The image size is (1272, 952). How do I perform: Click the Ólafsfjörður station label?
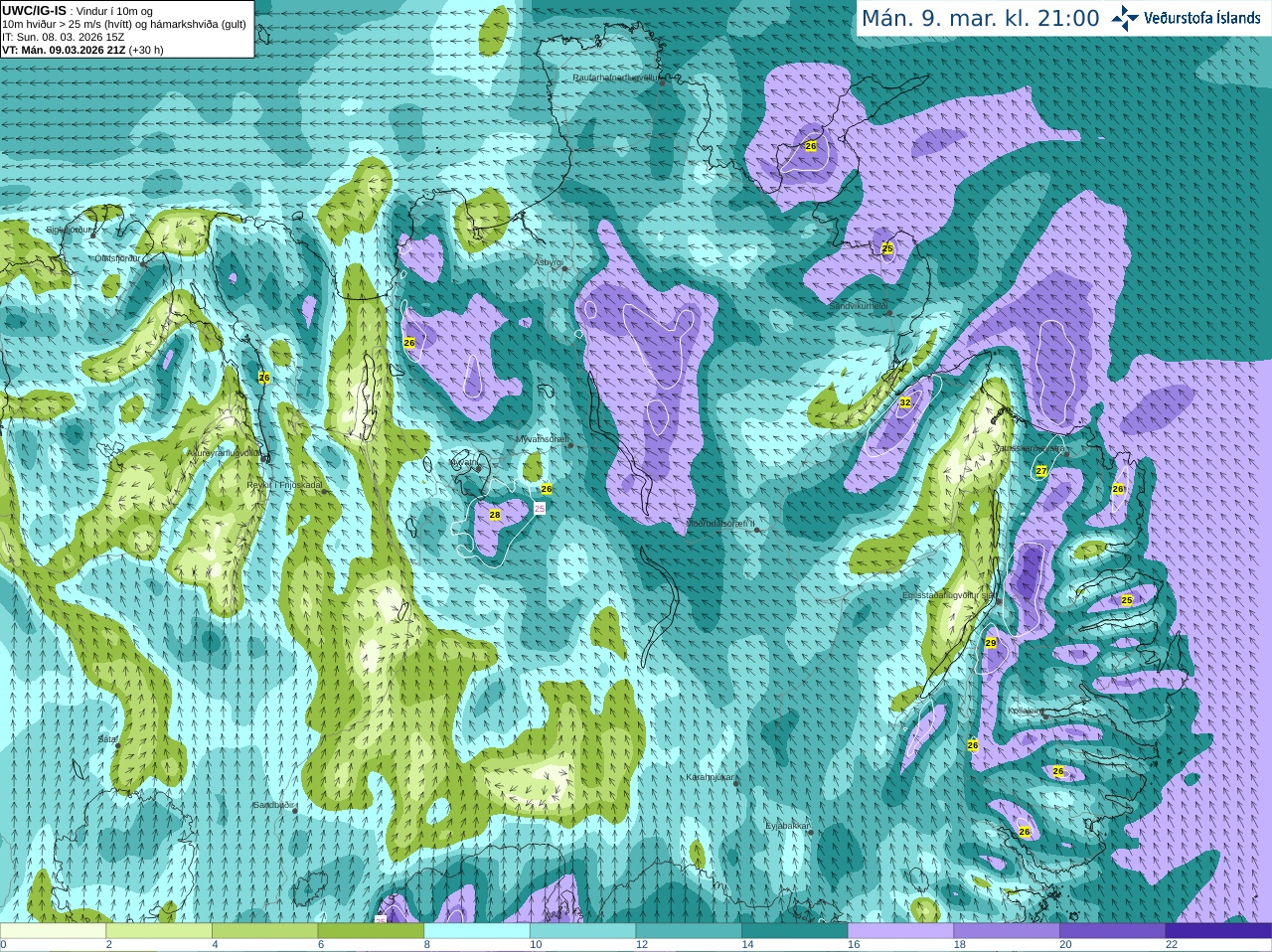point(116,258)
